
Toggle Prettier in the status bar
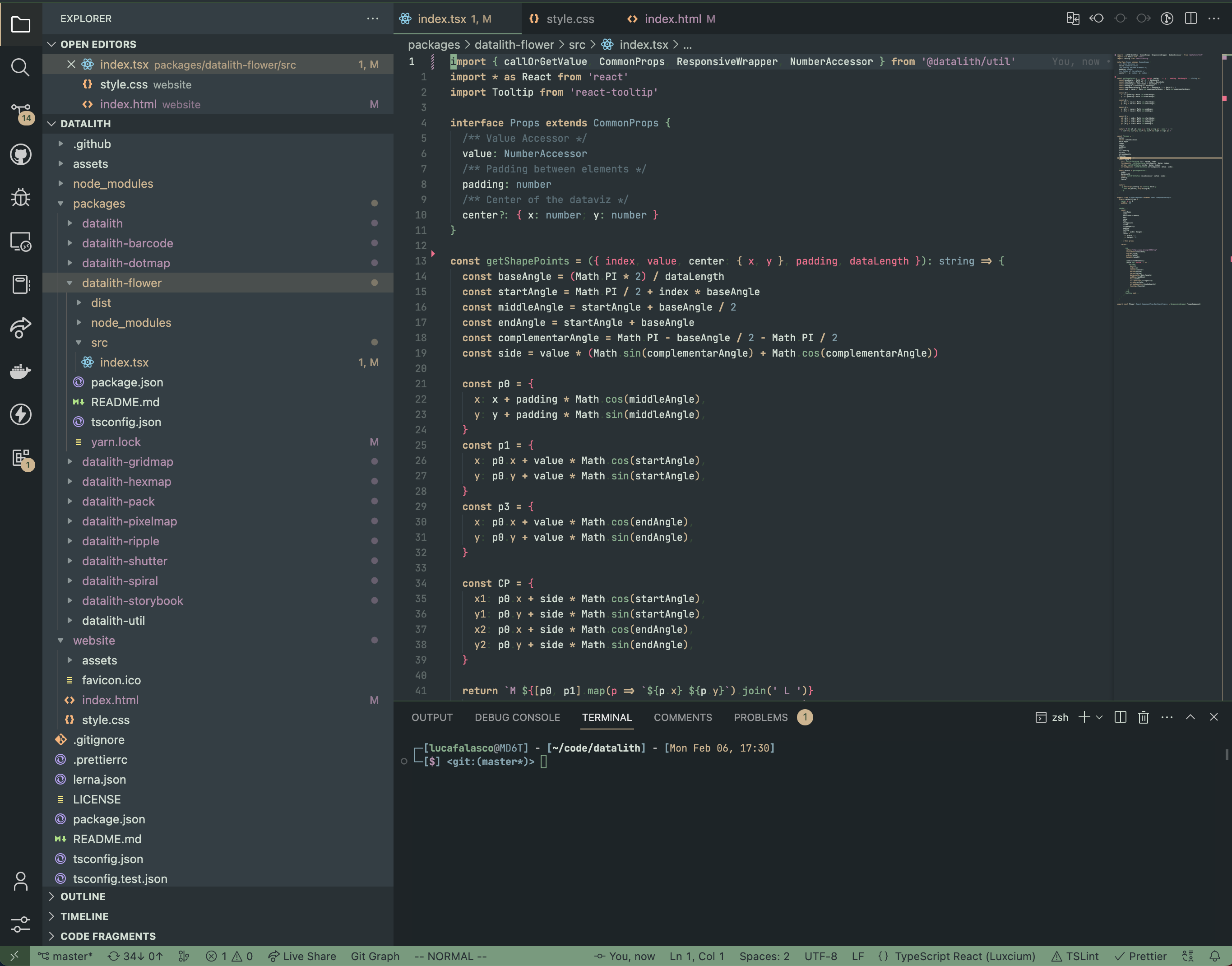(1140, 957)
